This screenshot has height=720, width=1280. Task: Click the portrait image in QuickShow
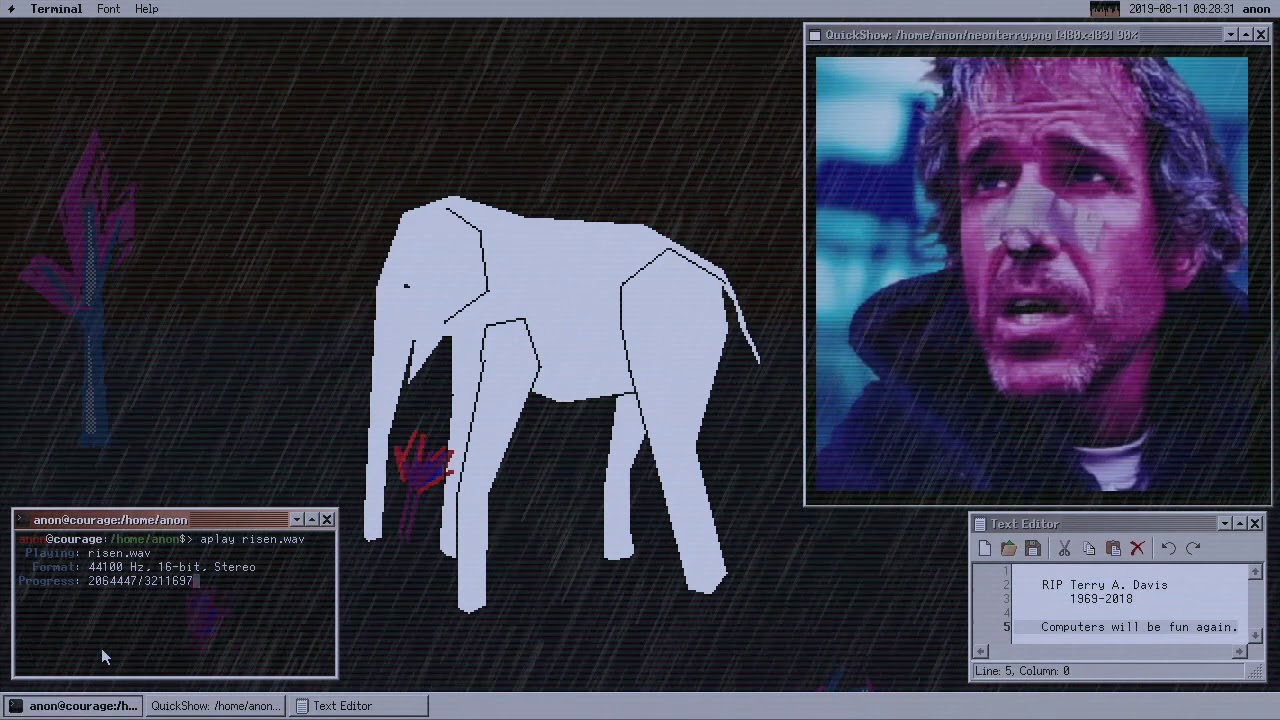(1032, 274)
